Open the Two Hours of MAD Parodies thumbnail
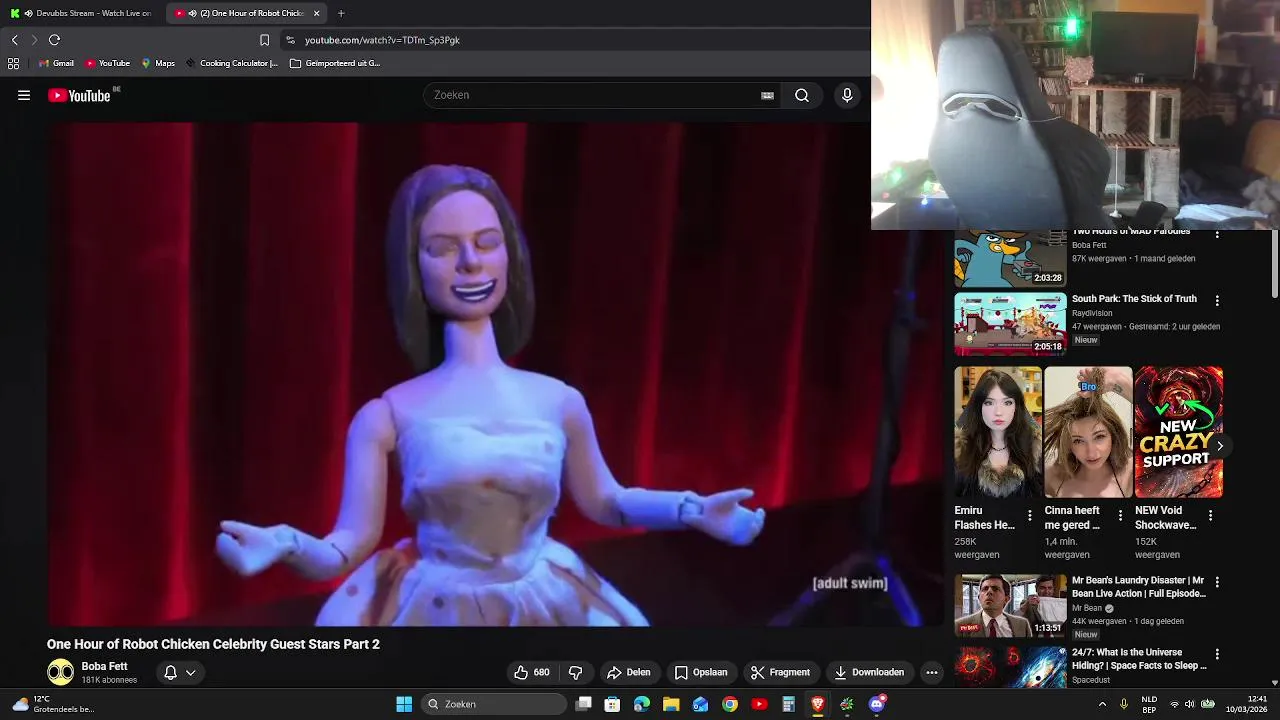 pyautogui.click(x=1010, y=258)
